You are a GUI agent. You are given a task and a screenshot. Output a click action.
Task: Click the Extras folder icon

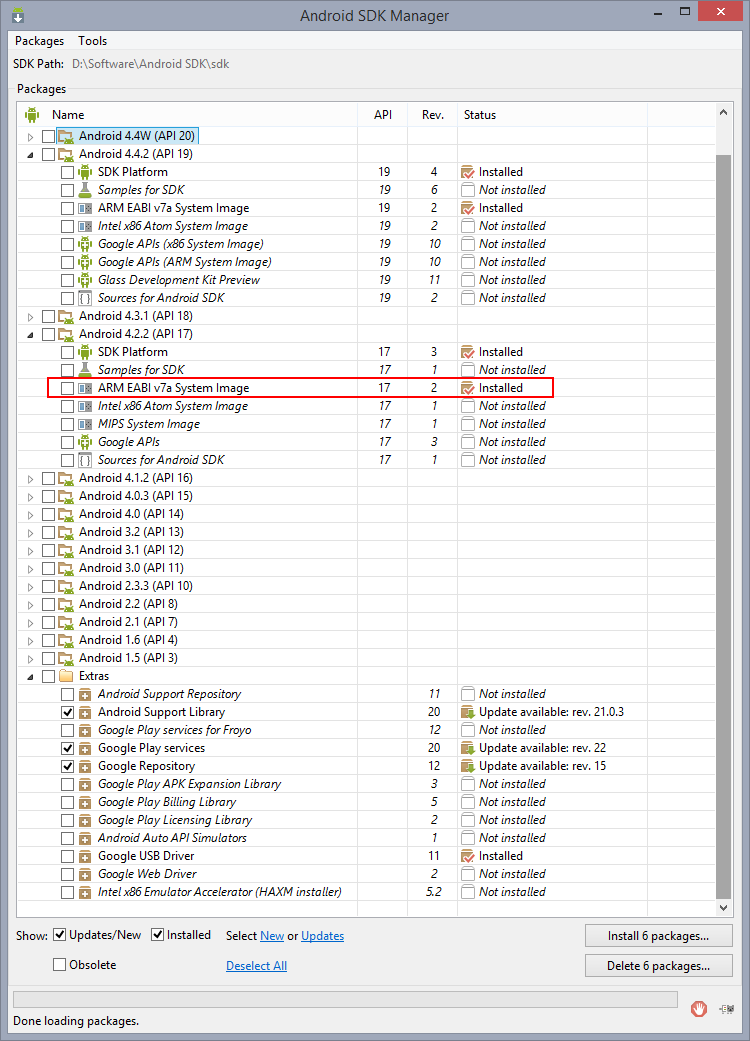(x=66, y=676)
